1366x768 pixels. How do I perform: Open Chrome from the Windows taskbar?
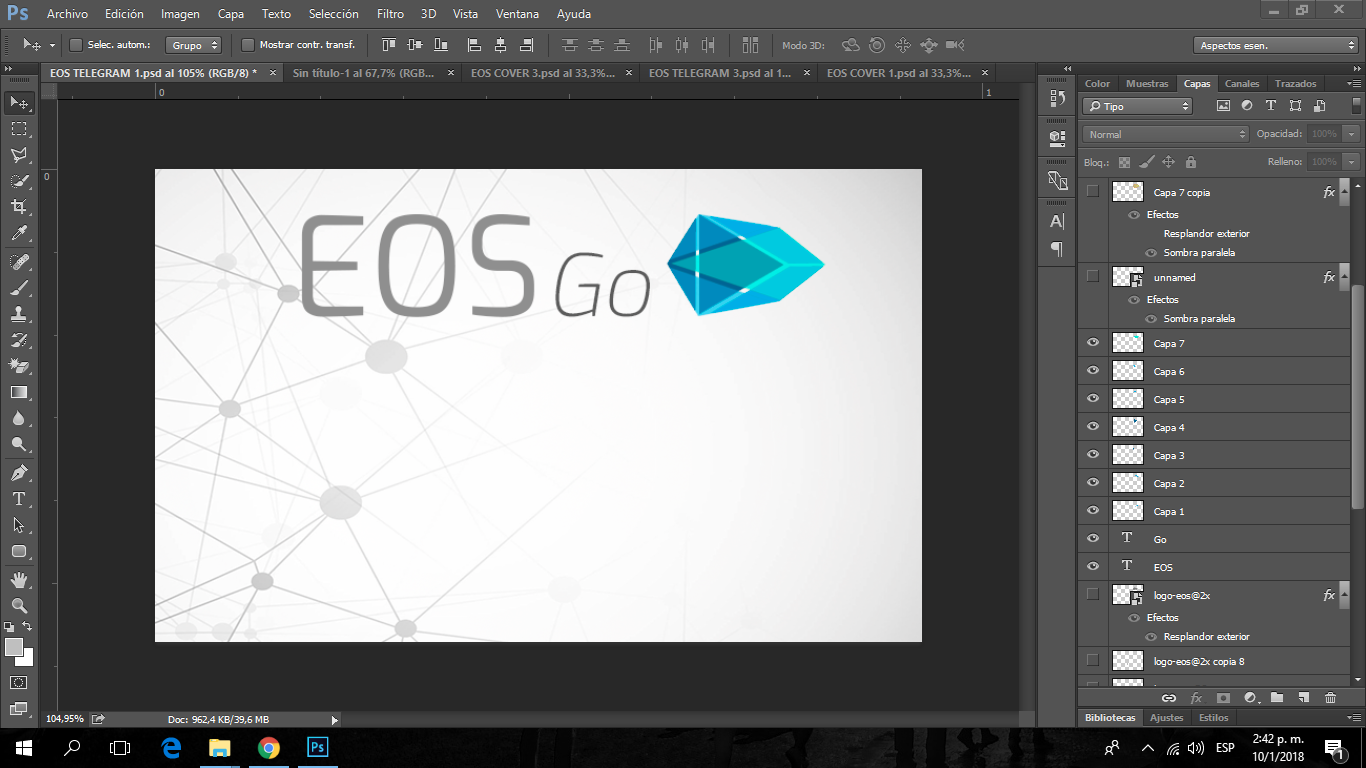(269, 747)
